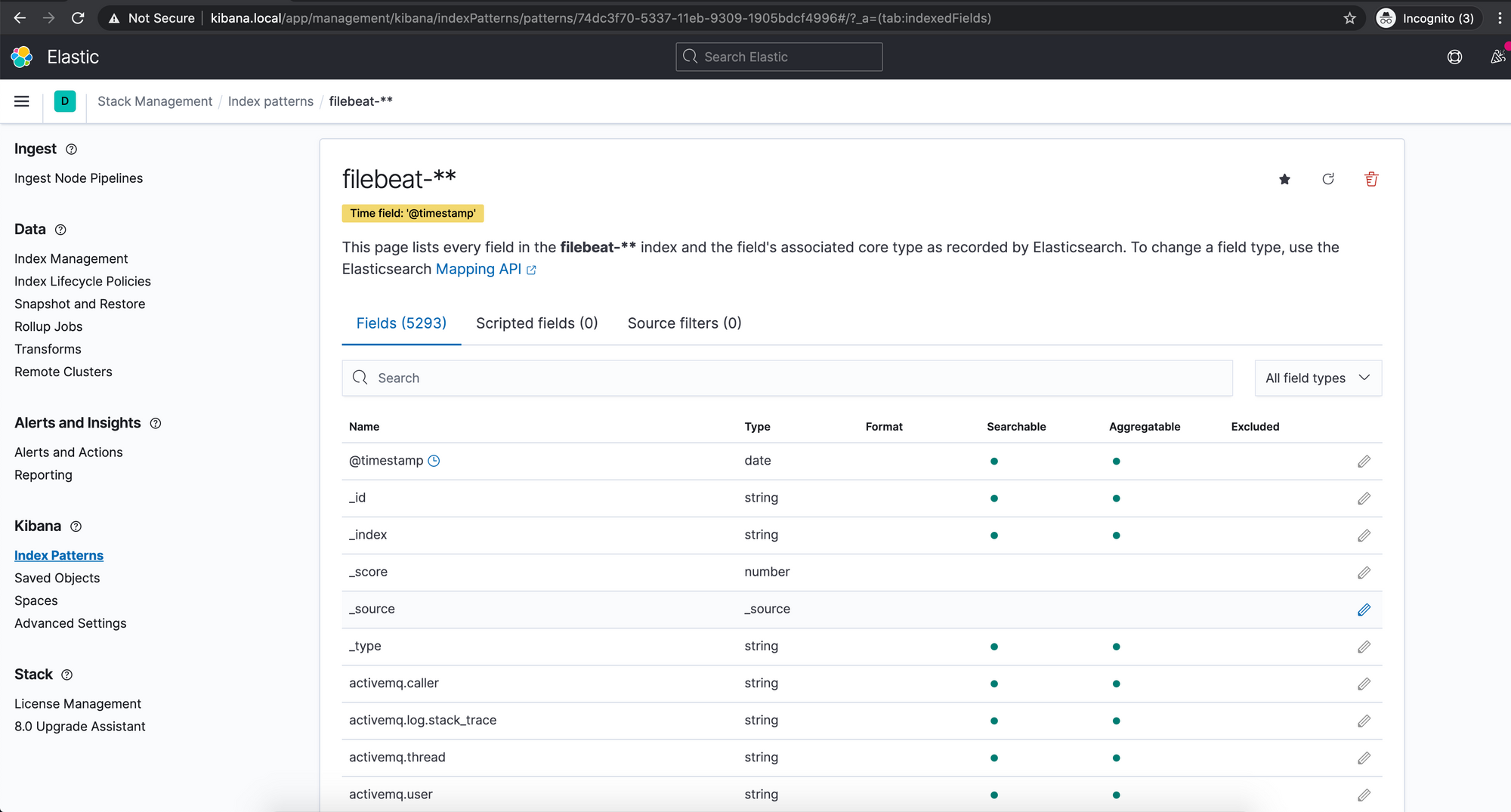
Task: Click the Name column header
Action: point(364,427)
